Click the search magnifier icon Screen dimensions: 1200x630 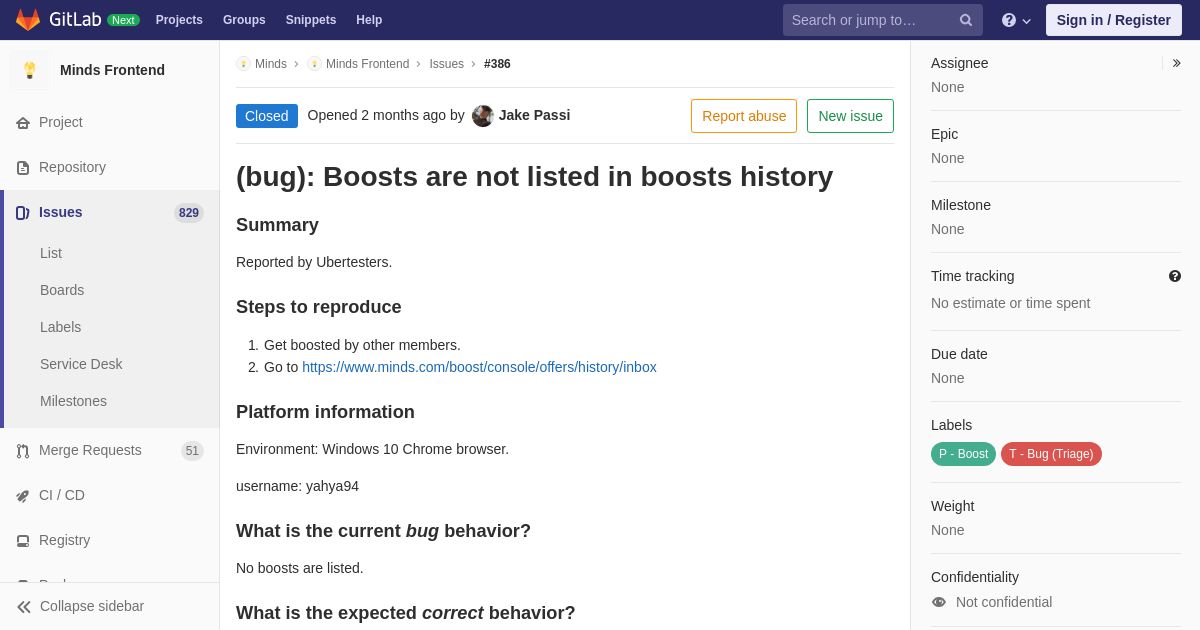pyautogui.click(x=966, y=20)
